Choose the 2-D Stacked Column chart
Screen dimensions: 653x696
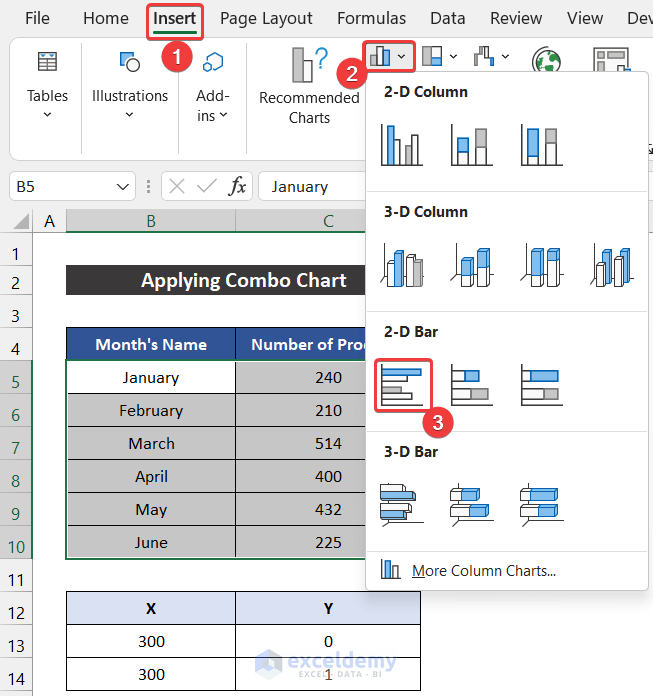[x=471, y=144]
